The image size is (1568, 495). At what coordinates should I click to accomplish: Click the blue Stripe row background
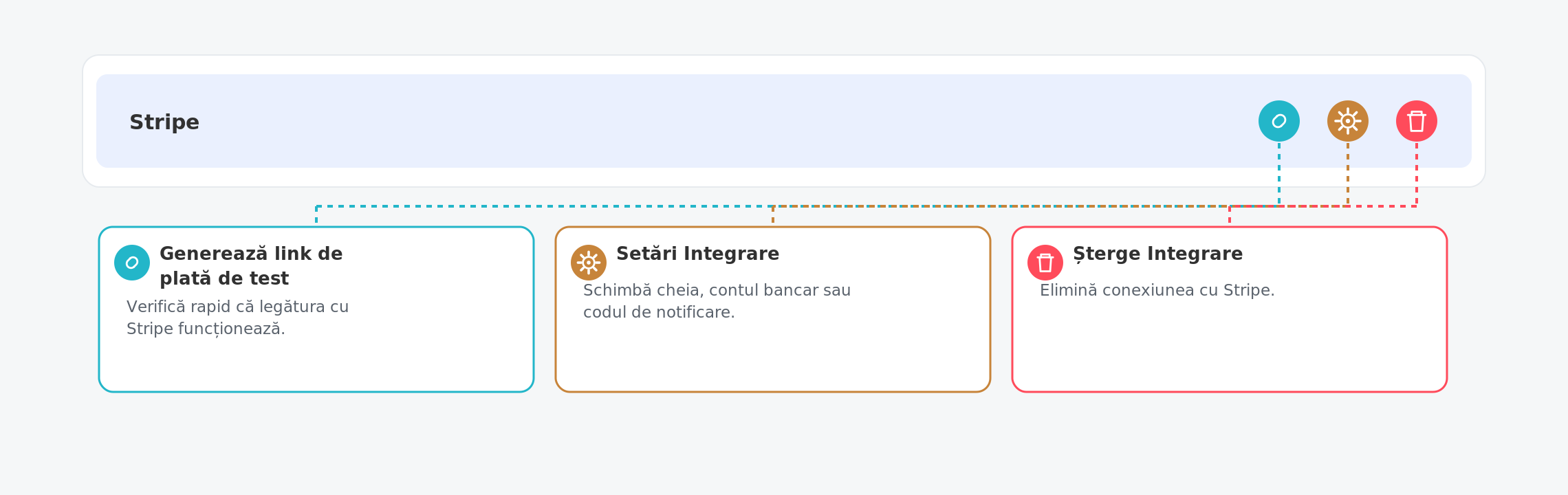coord(688,121)
